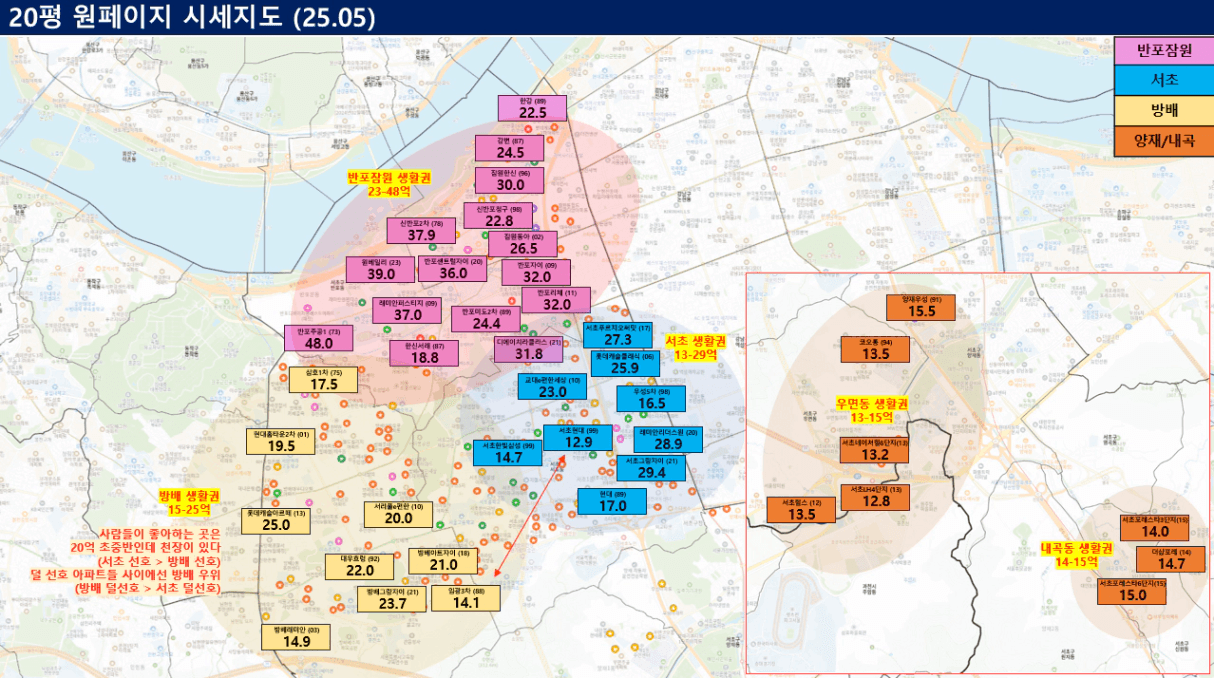Click the 서초네이처힐6단지 13.2 box
1214x678 pixels.
[x=875, y=449]
